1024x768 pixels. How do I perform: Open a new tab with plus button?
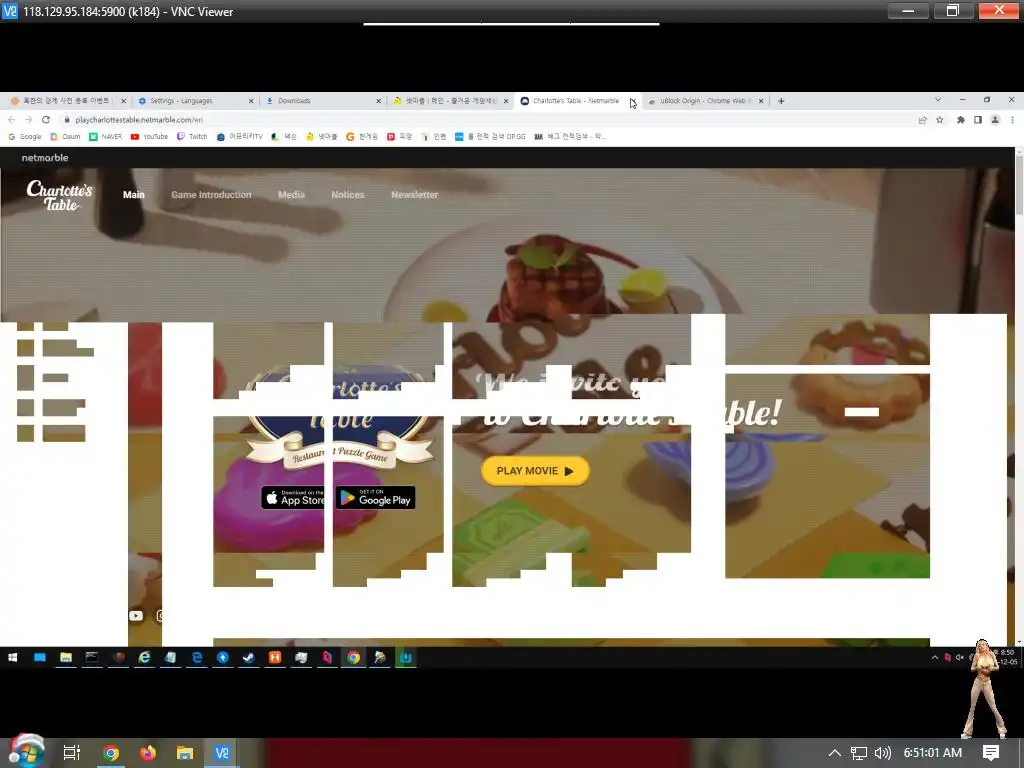(x=781, y=101)
